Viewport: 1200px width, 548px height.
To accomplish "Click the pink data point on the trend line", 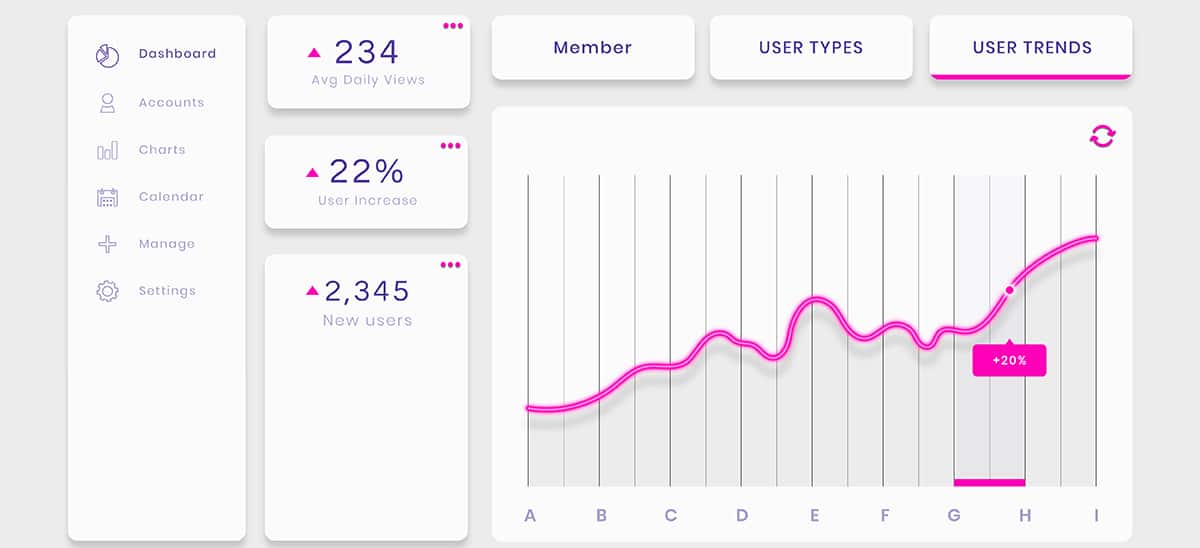I will [1009, 290].
